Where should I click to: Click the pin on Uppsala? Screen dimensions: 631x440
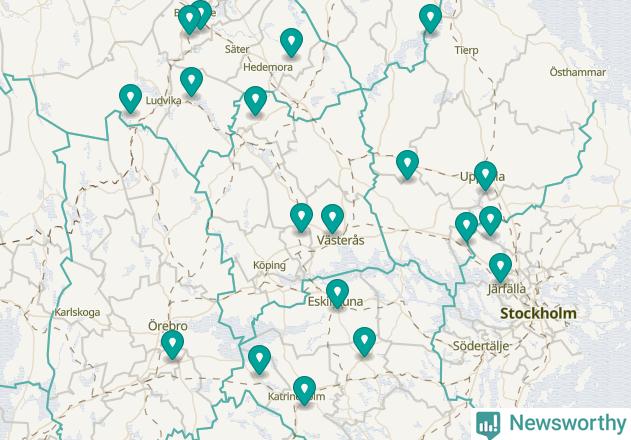pos(485,176)
